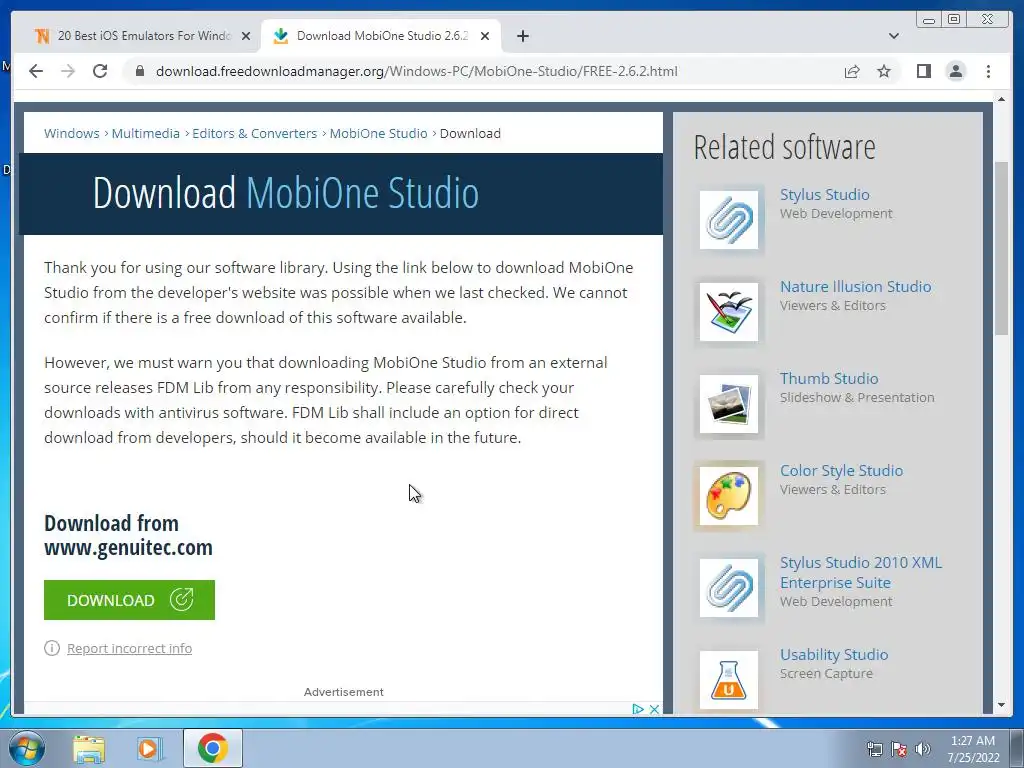Open the Color Style Studio link
1024x768 pixels.
point(841,471)
